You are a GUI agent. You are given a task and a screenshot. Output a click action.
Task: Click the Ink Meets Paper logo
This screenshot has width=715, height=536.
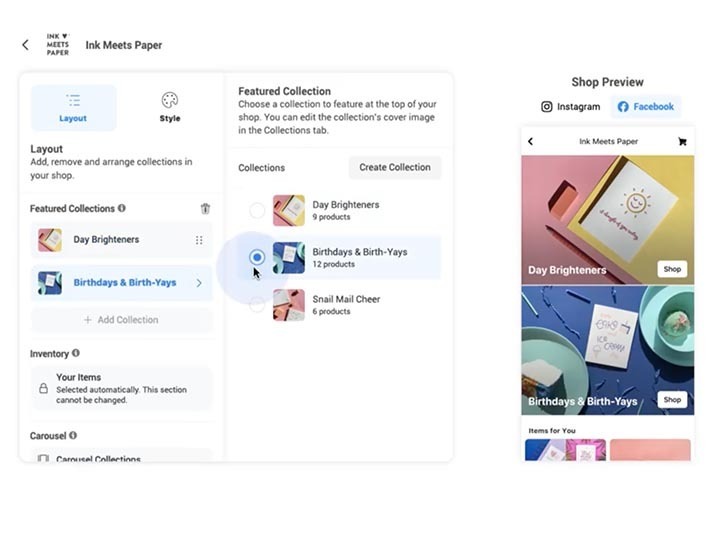point(57,44)
